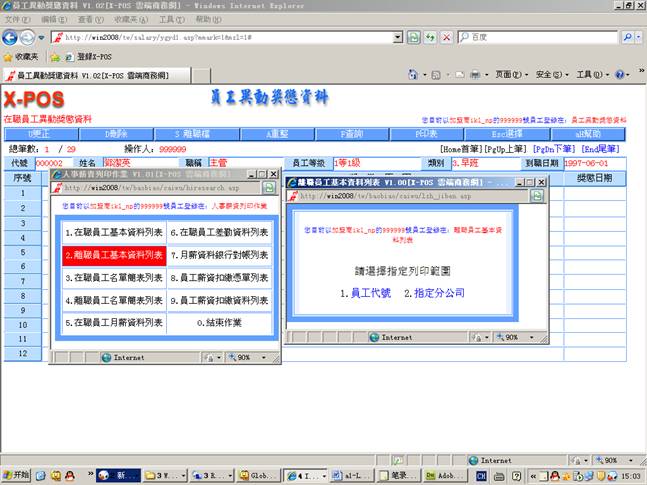Click the Stop loading icon in IE
This screenshot has height=485, width=647.
tap(445, 37)
